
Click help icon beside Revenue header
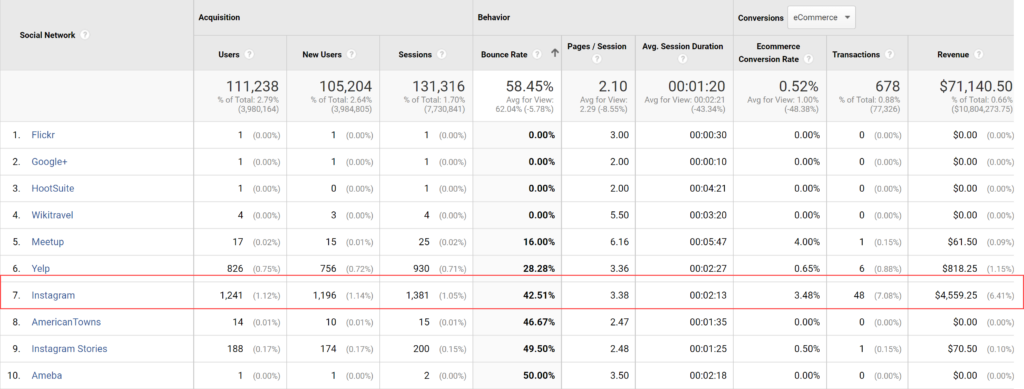(x=978, y=55)
